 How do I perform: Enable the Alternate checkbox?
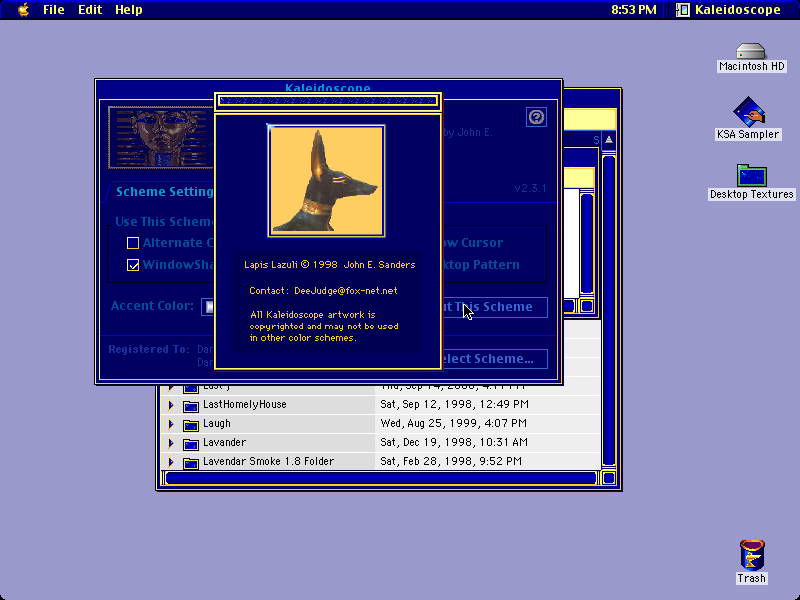pyautogui.click(x=133, y=243)
